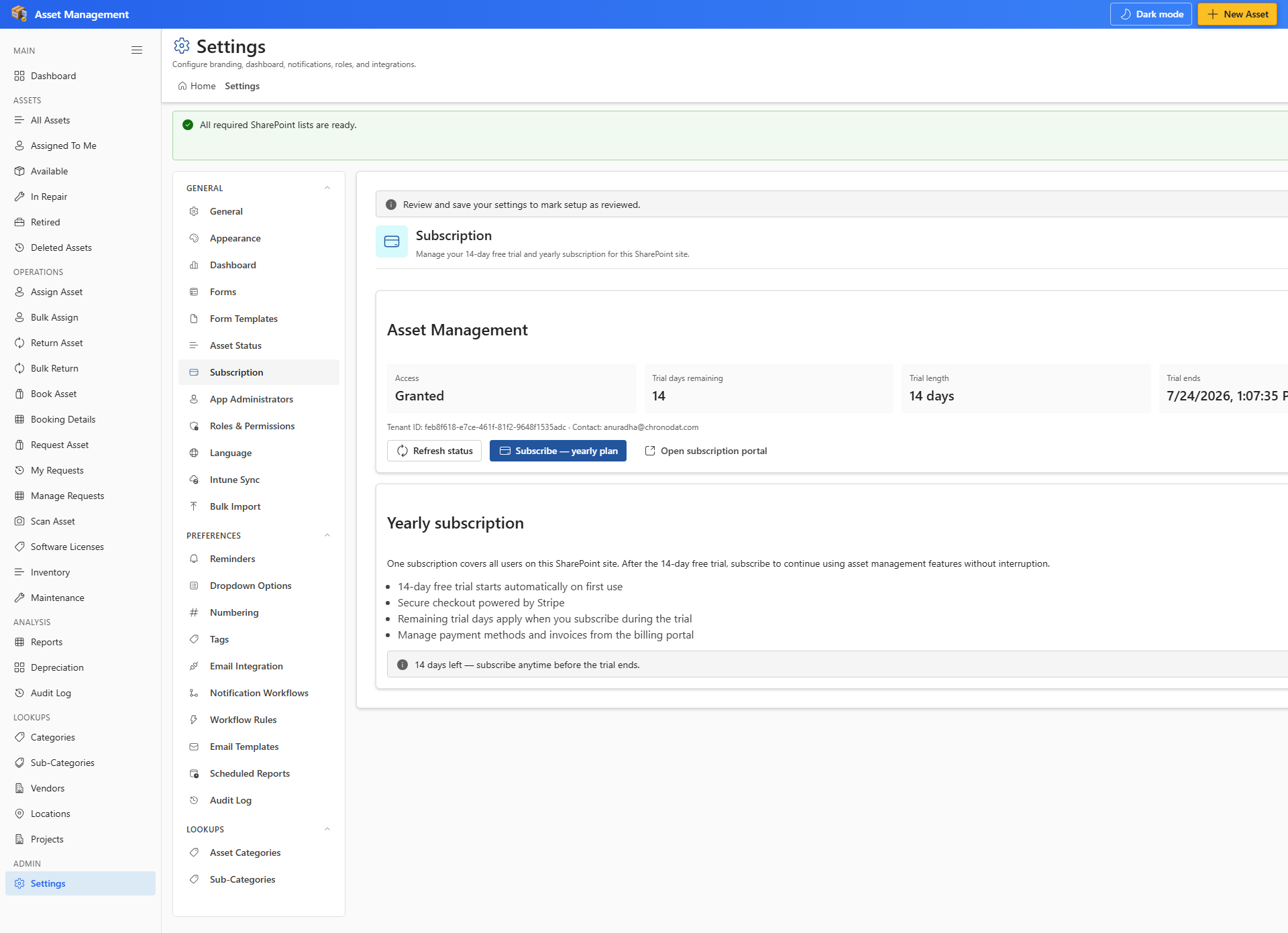The image size is (1288, 933).
Task: Collapse the PREFERENCES settings section
Action: (327, 535)
